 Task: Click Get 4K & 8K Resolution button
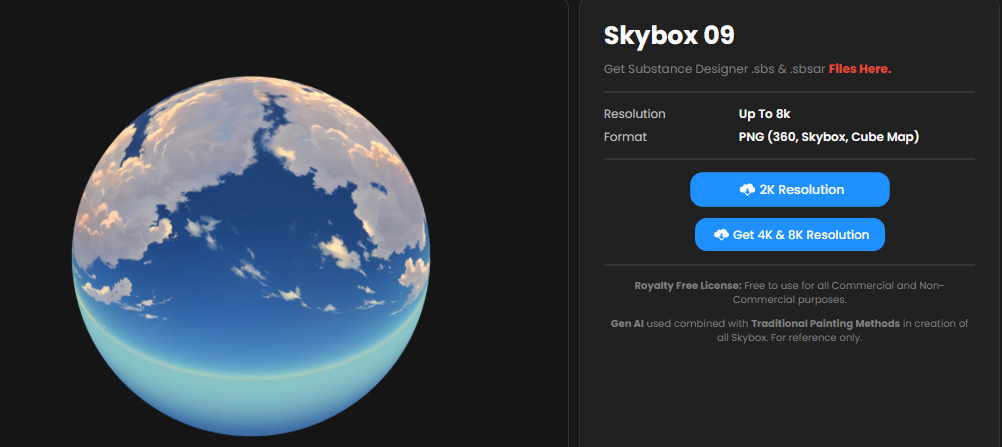(x=789, y=235)
